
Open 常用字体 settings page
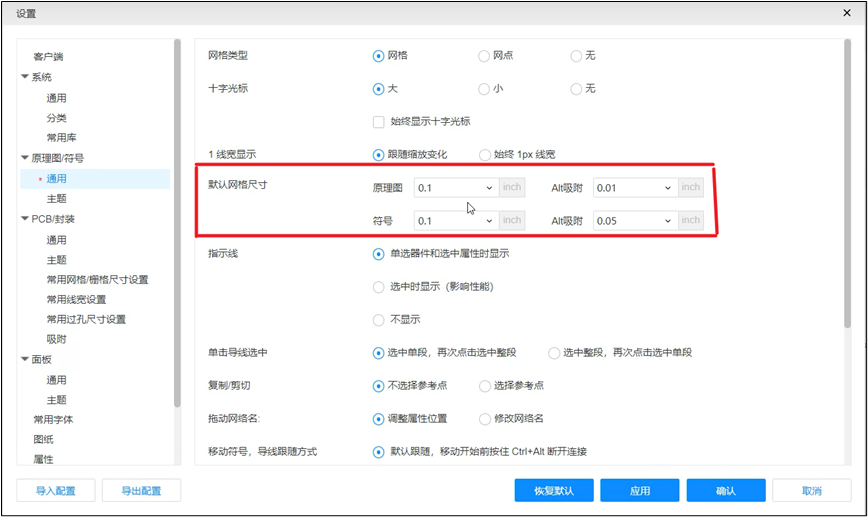click(53, 420)
